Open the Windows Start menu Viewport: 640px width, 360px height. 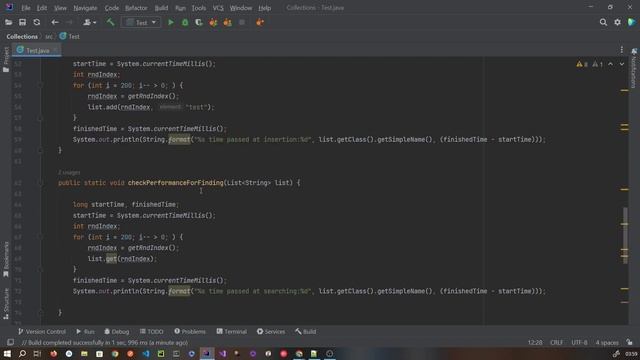point(7,353)
